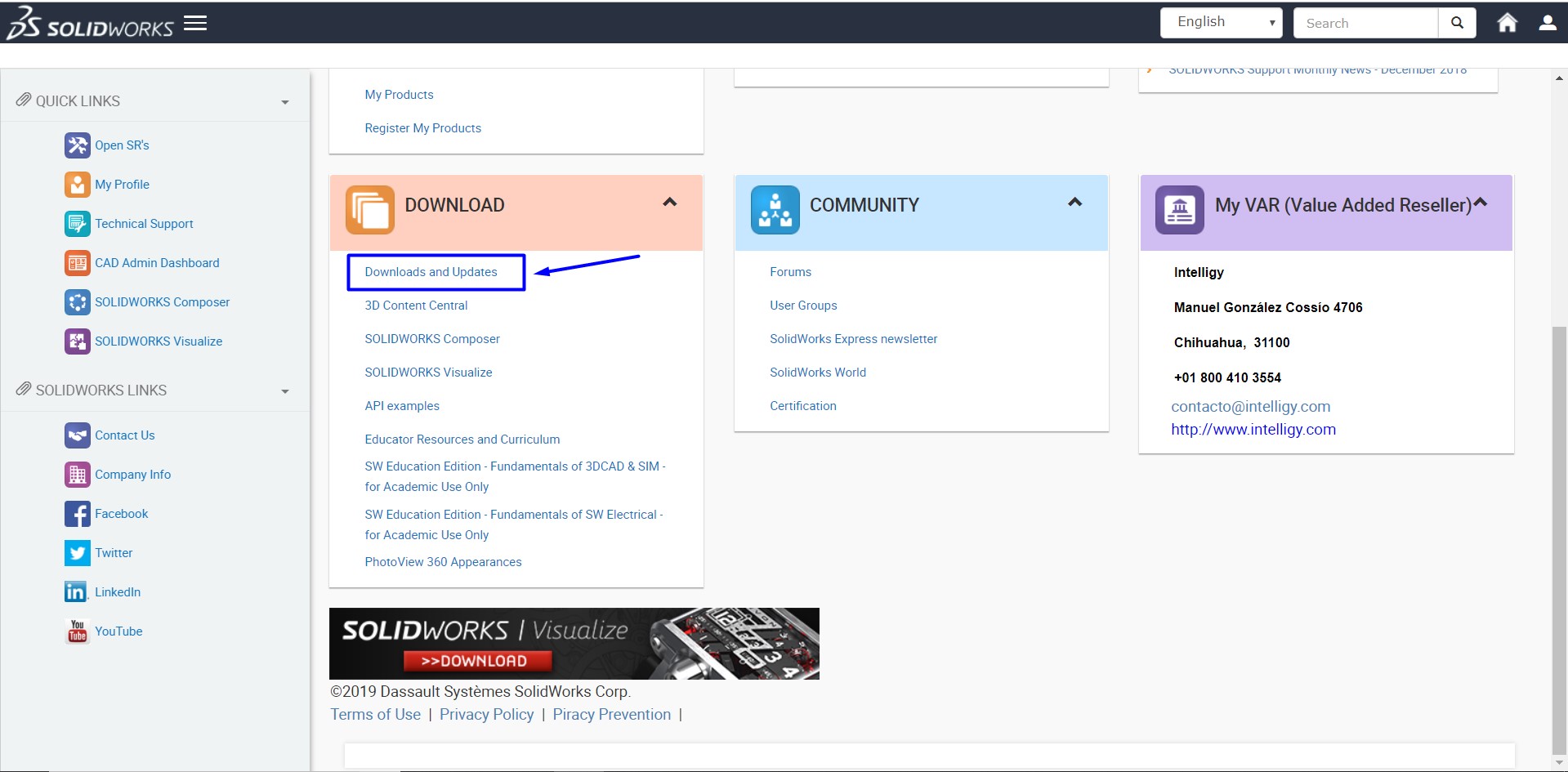
Task: Collapse the DOWNLOAD panel chevron
Action: 670,202
